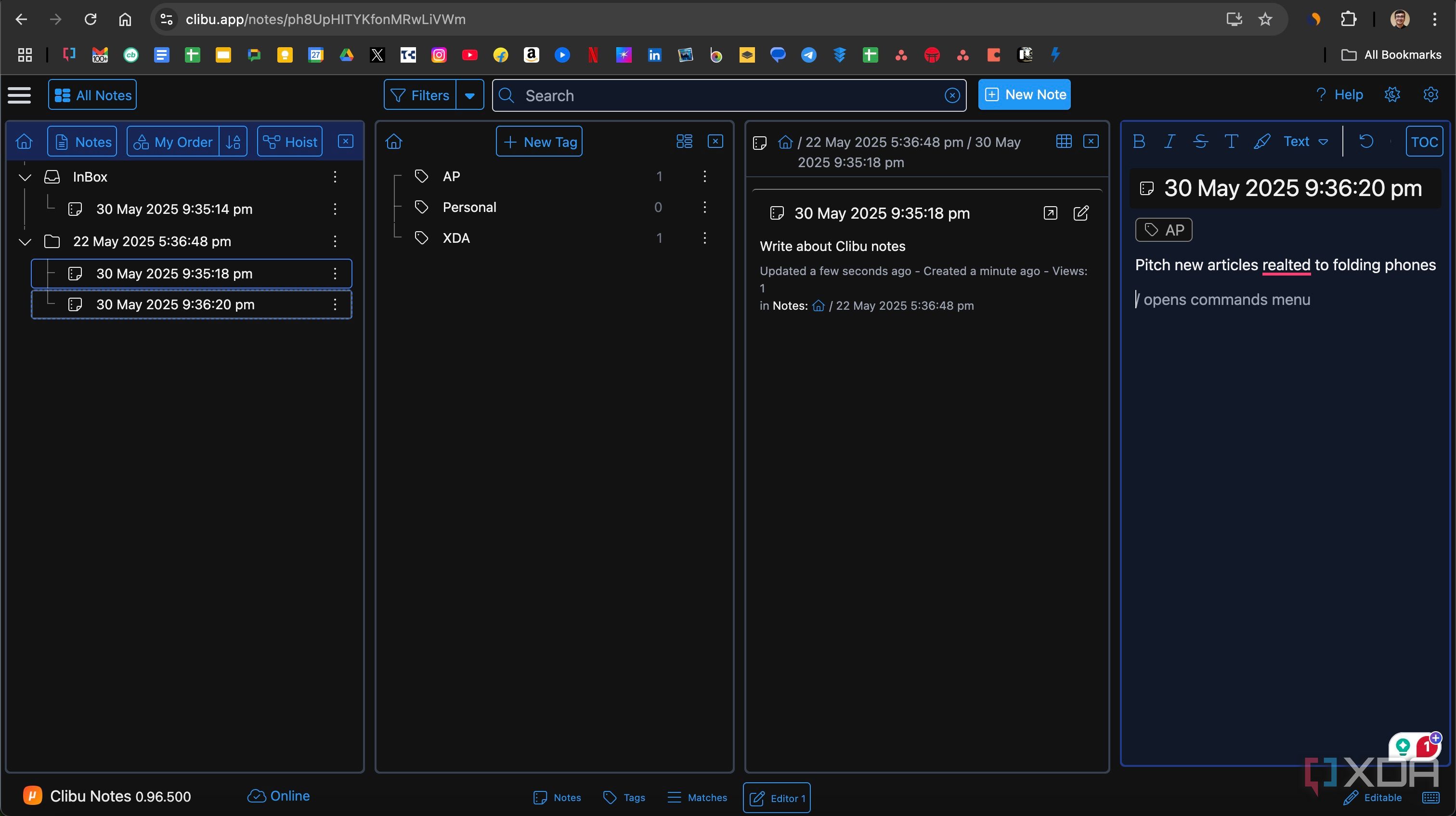The height and width of the screenshot is (816, 1456).
Task: Apply Bold formatting
Action: tap(1139, 141)
